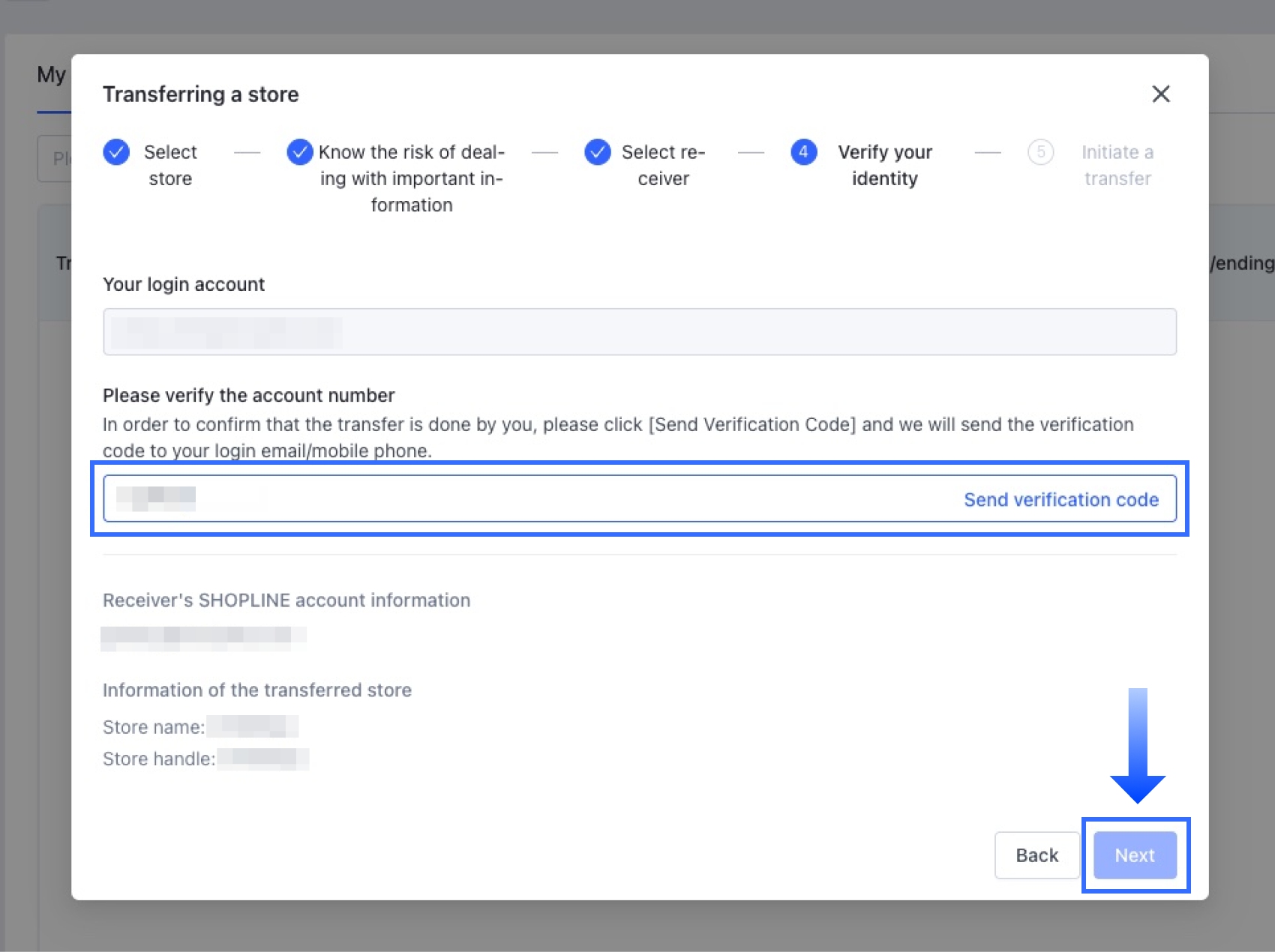Click the blurred Store handle value
The width and height of the screenshot is (1275, 952).
click(262, 759)
